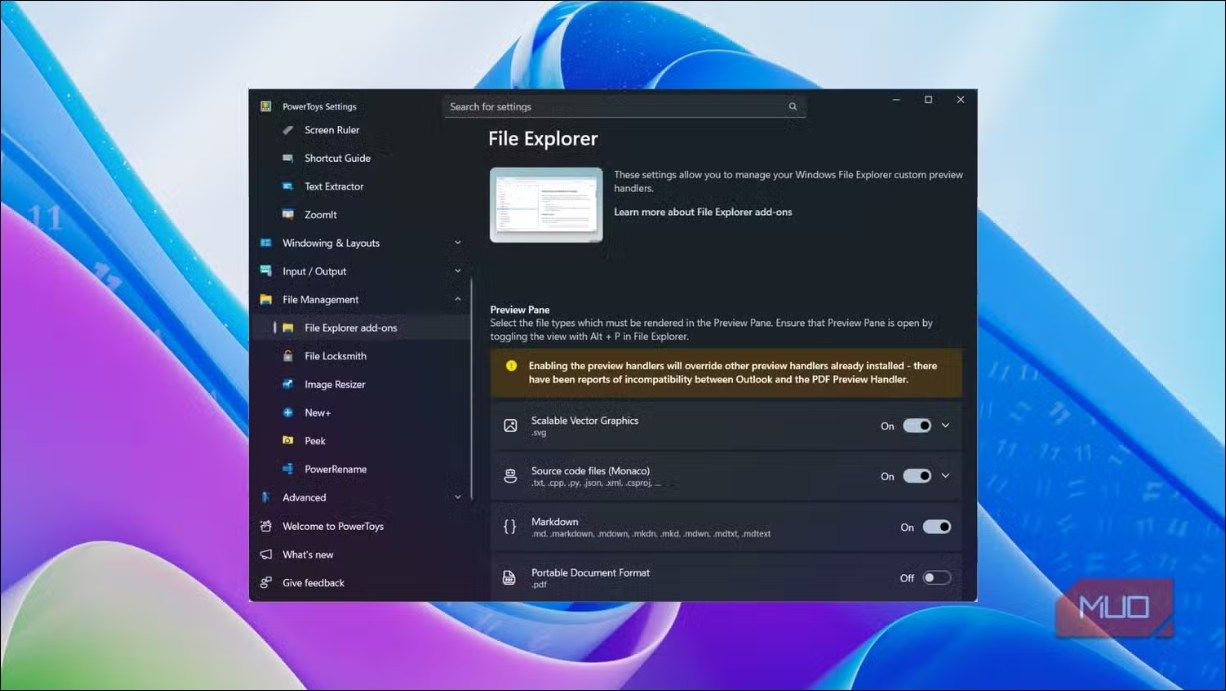Expand the Windowing & Layouts chevron
Viewport: 1226px width, 691px height.
(x=458, y=243)
